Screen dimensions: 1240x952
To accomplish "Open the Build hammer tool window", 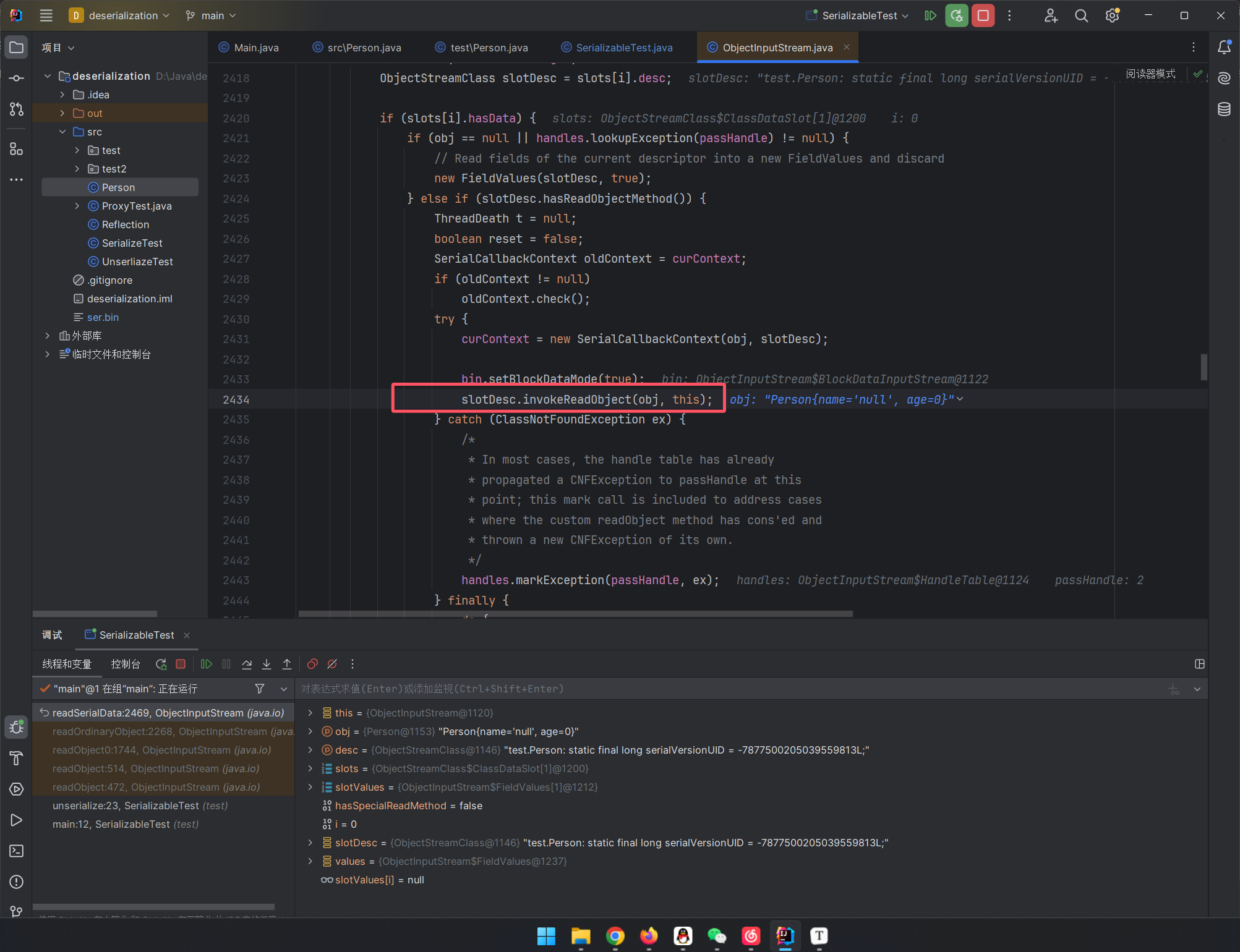I will 17,759.
